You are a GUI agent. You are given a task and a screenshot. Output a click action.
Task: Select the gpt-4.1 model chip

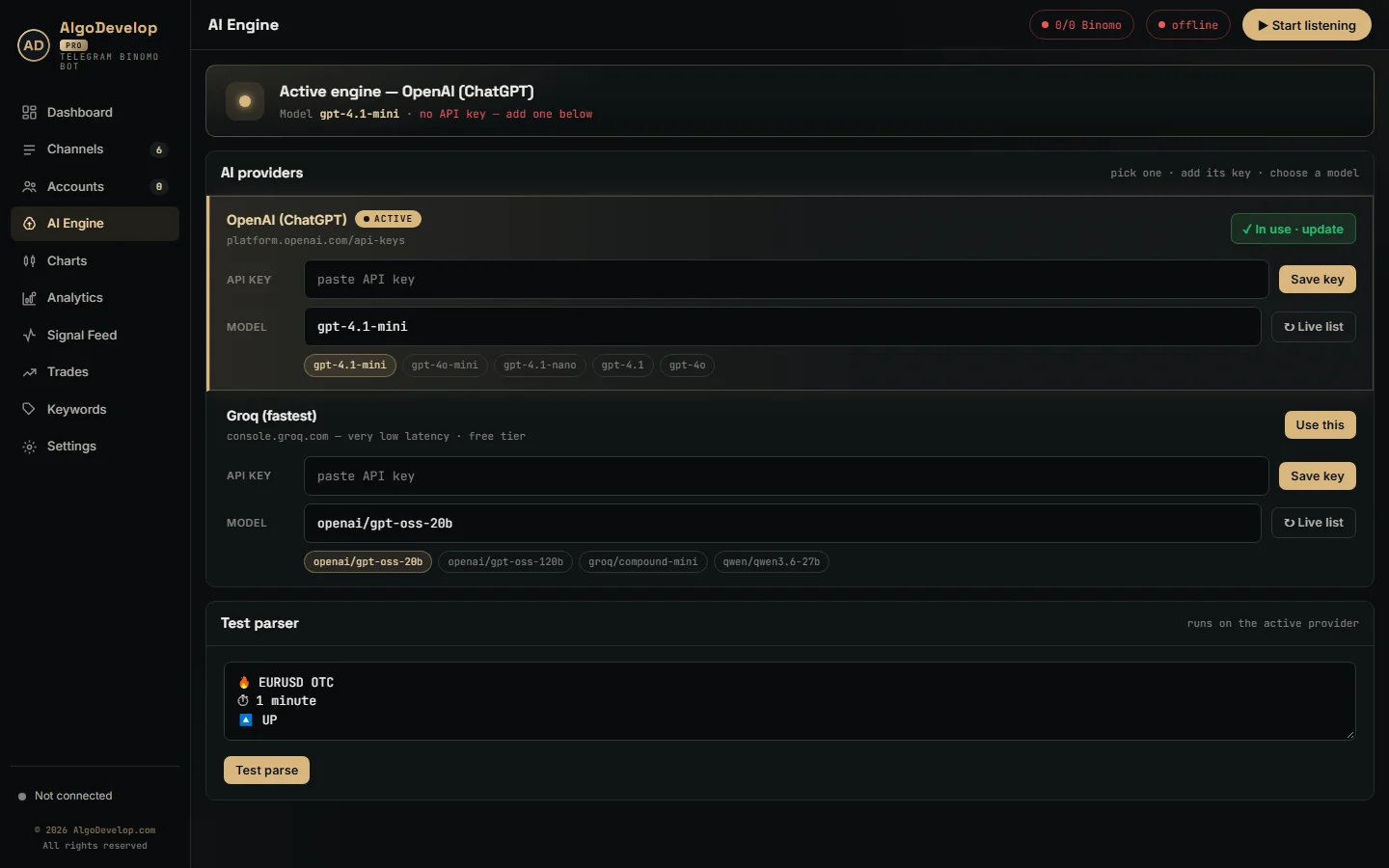[x=623, y=366]
